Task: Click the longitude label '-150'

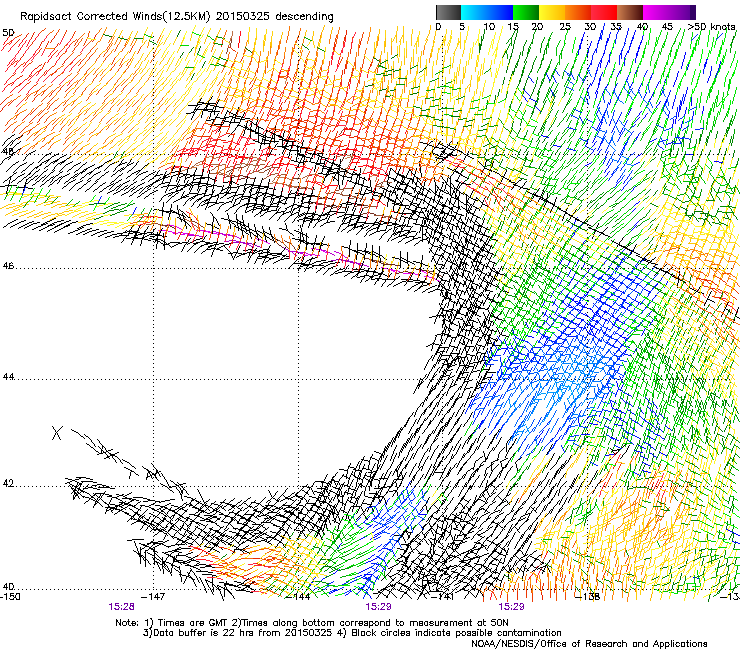Action: pyautogui.click(x=10, y=596)
